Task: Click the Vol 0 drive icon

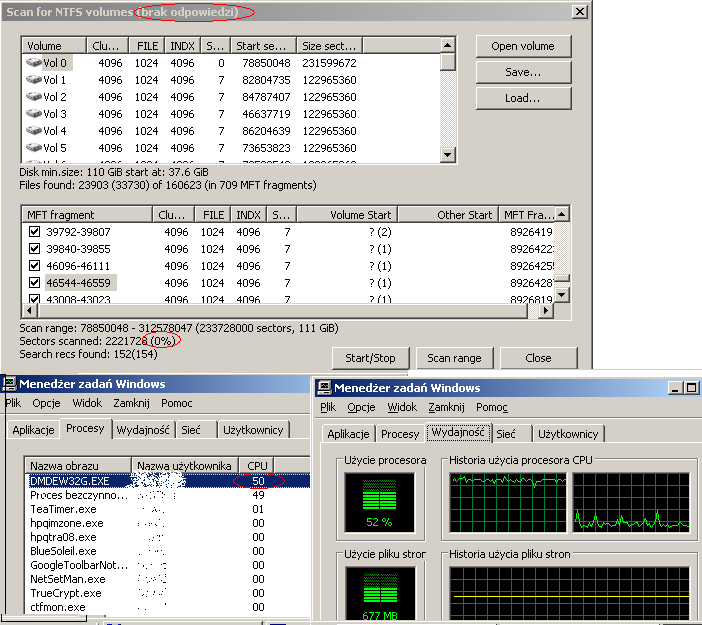Action: pyautogui.click(x=33, y=63)
